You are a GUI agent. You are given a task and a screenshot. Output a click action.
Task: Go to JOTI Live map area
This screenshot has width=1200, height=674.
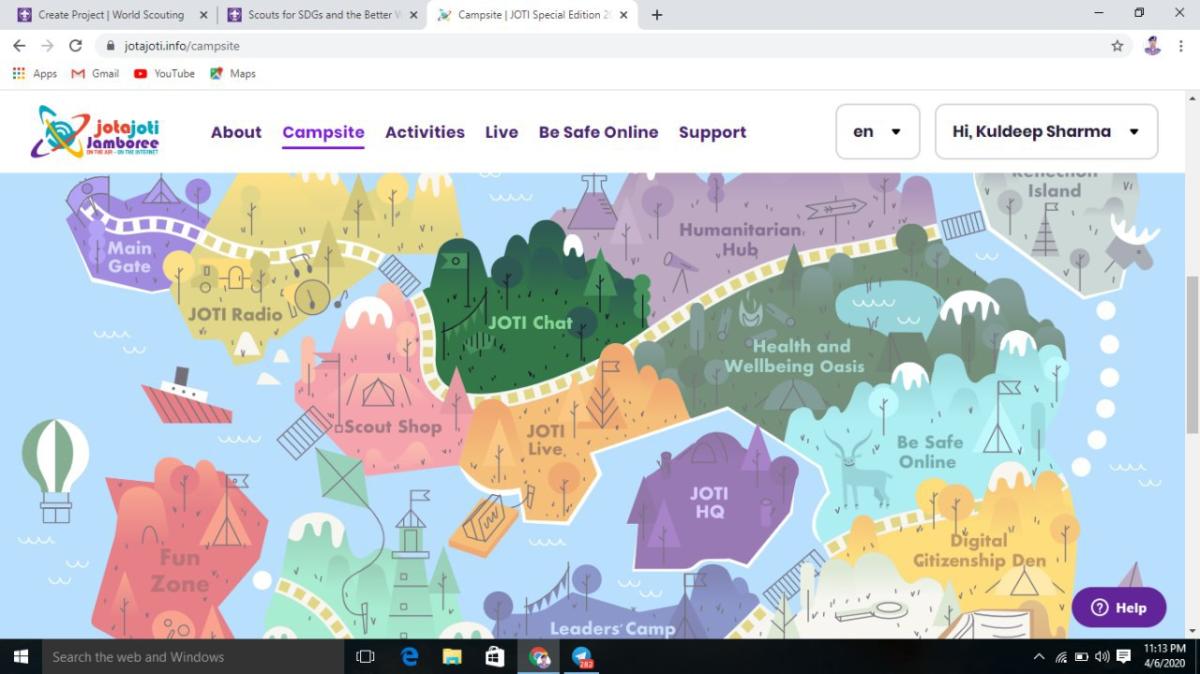pyautogui.click(x=545, y=440)
